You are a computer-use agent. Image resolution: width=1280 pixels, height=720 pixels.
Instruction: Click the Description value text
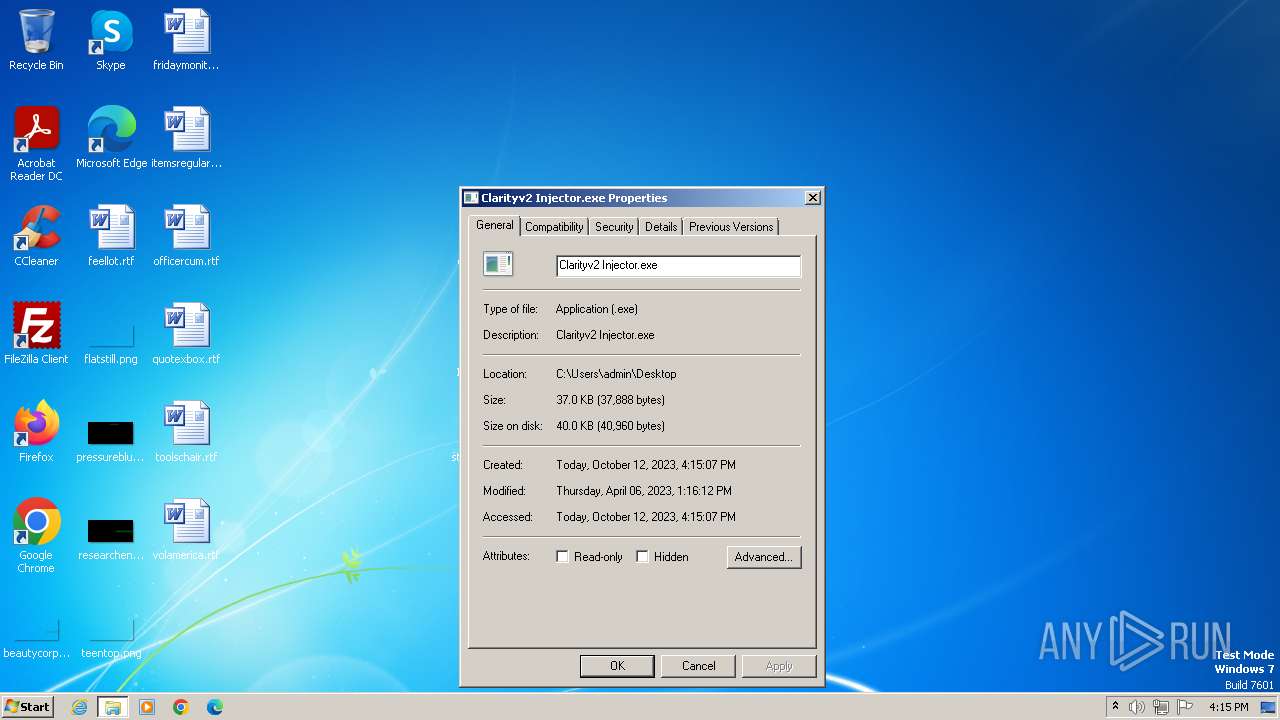click(x=605, y=335)
